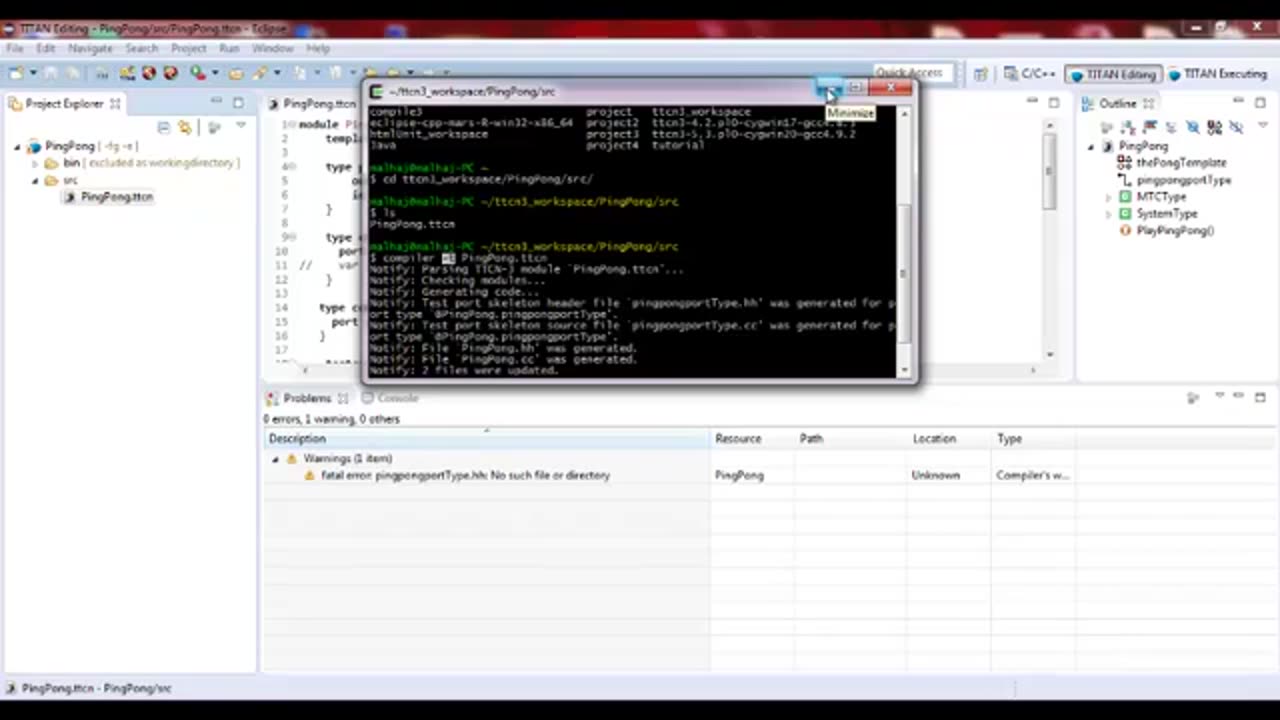Click Collapse All in Project Explorer
Viewport: 1280px width, 720px height.
163,127
